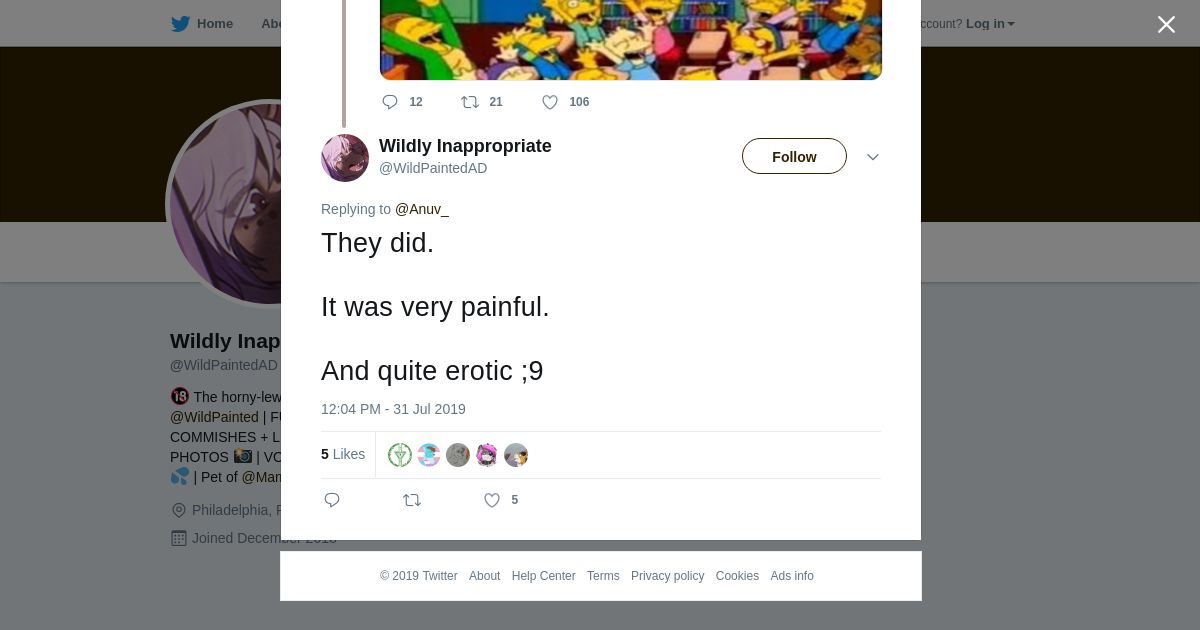Like the tweet with 5 likes
Viewport: 1200px width, 630px height.
[x=492, y=500]
